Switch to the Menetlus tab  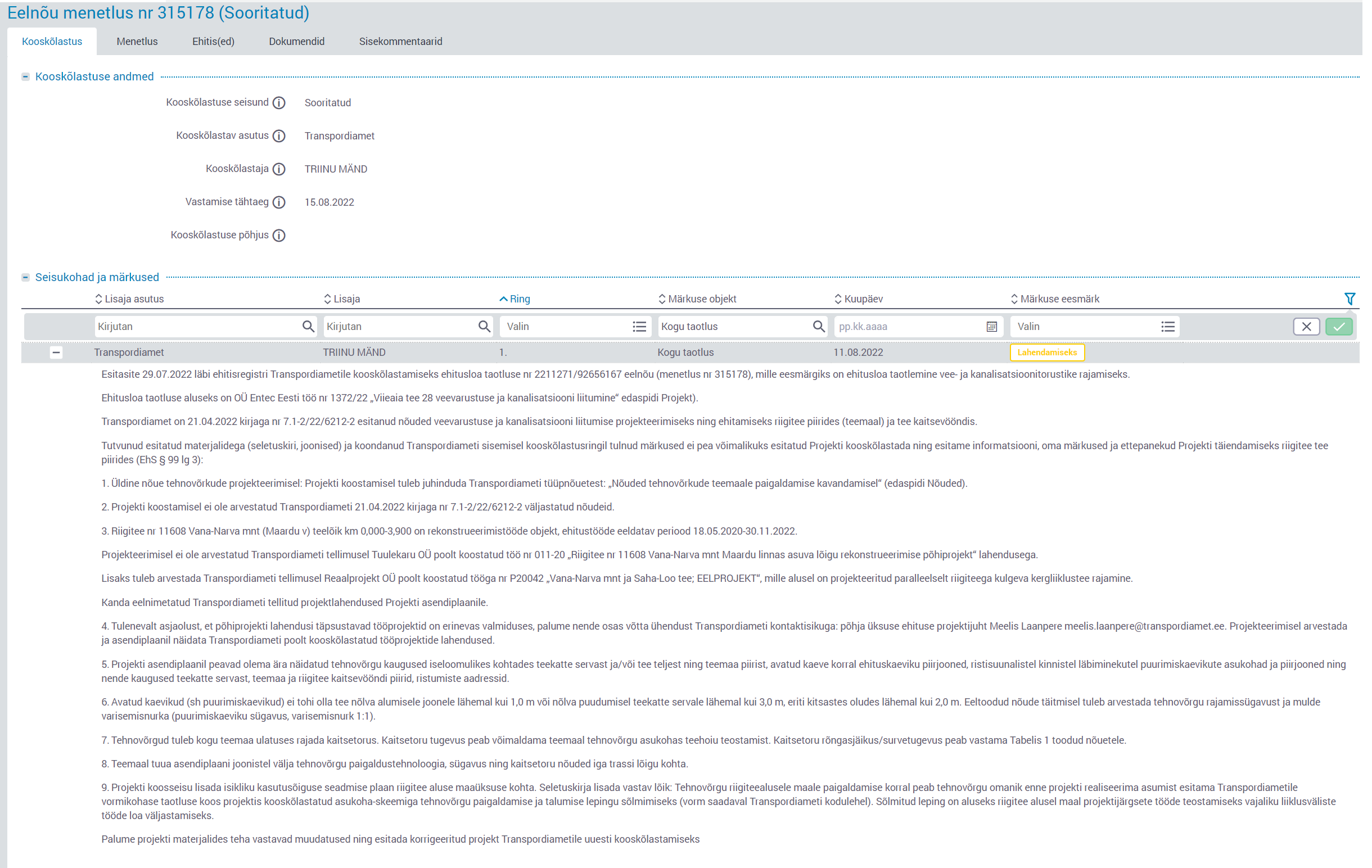(137, 41)
